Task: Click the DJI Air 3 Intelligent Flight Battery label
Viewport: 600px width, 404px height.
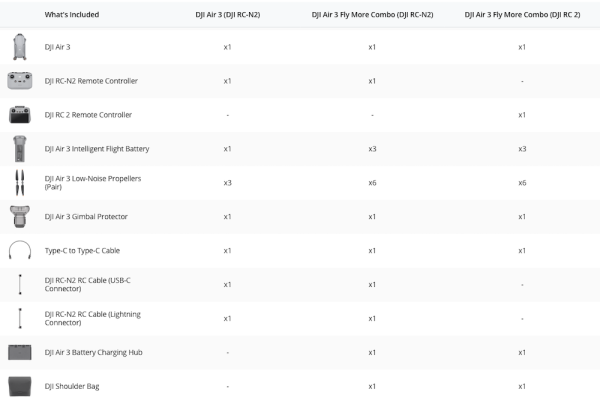Action: [x=97, y=149]
